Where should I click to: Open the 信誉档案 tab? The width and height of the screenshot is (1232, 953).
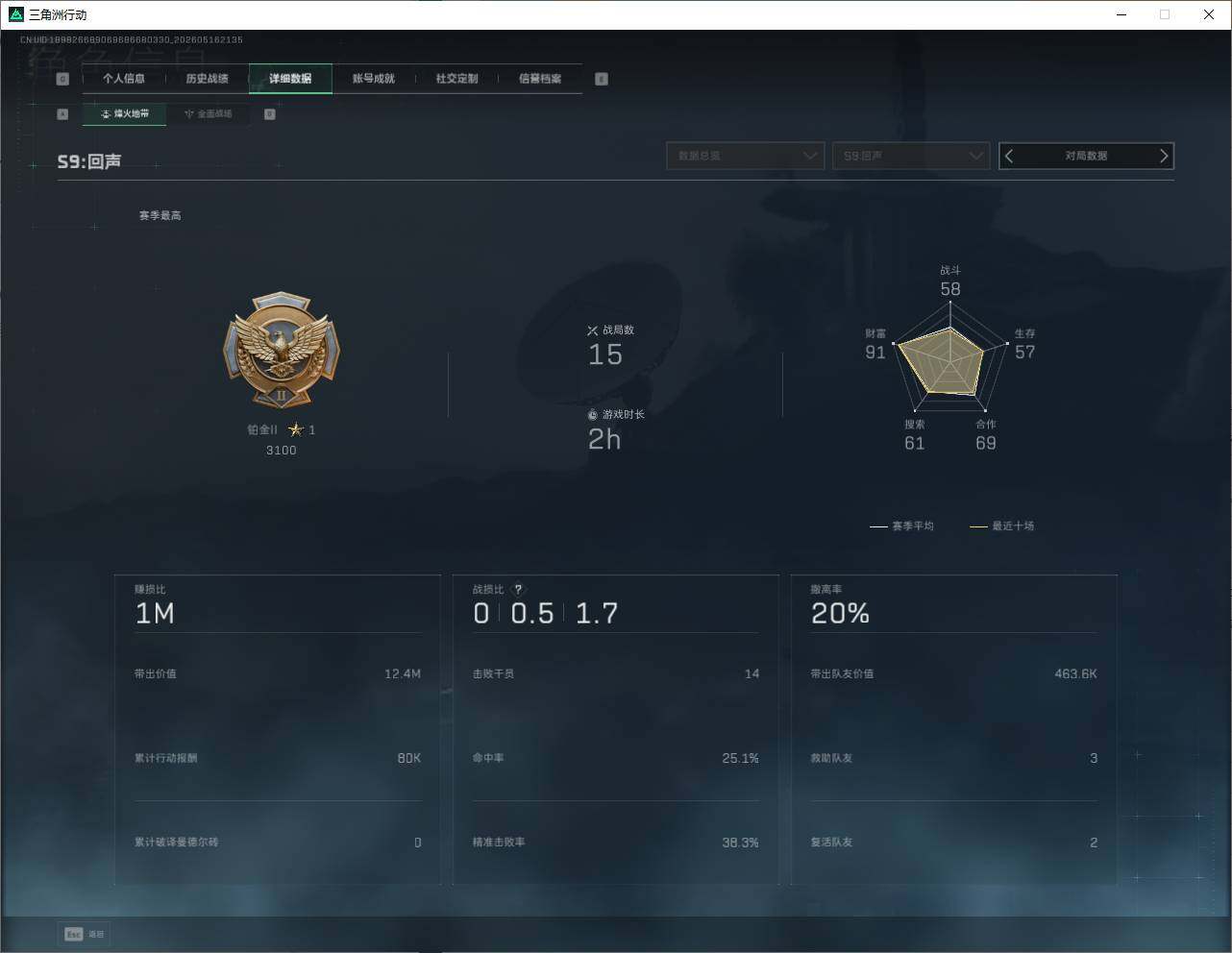540,79
